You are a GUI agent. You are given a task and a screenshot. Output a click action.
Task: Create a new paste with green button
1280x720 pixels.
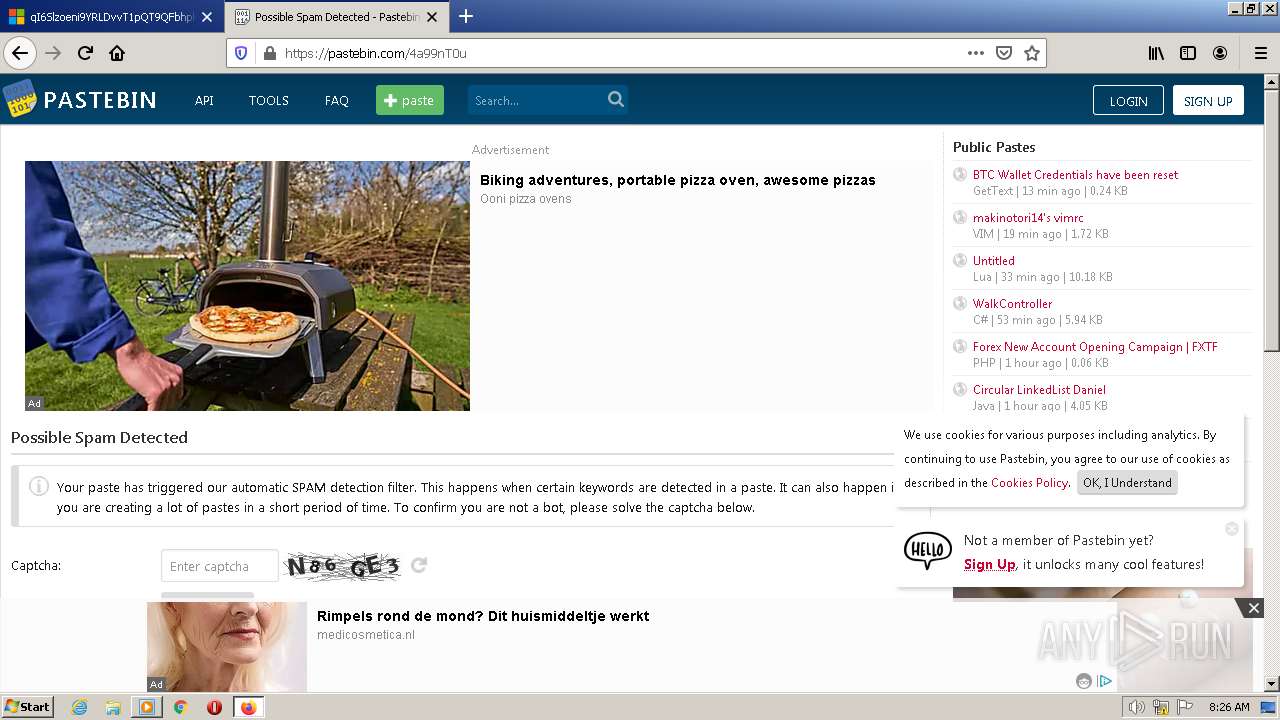click(410, 100)
